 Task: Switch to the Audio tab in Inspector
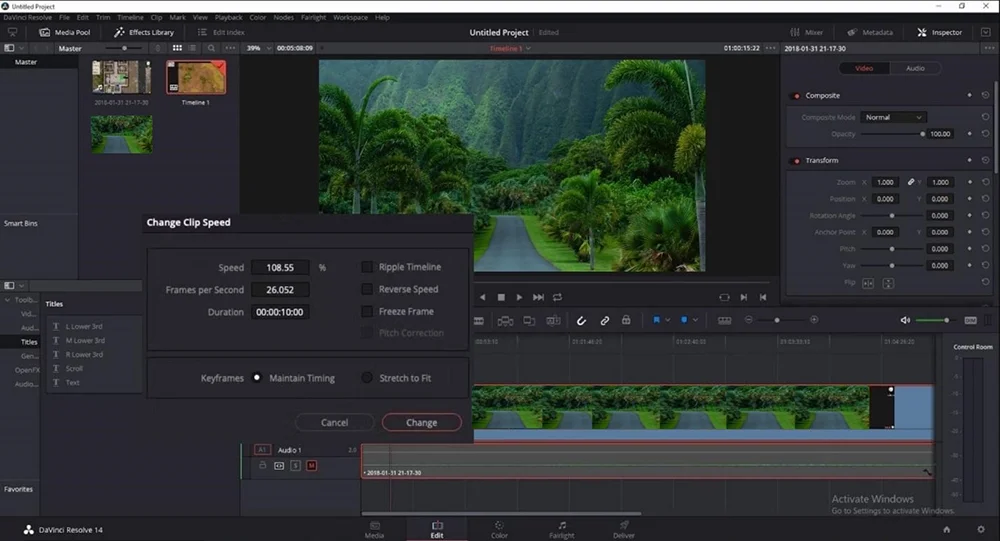coord(915,68)
